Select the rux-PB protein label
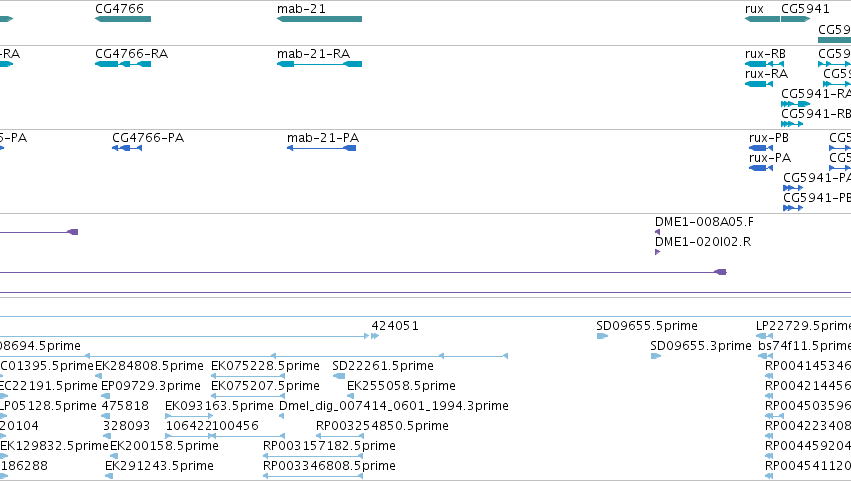This screenshot has height=481, width=851. pyautogui.click(x=769, y=138)
